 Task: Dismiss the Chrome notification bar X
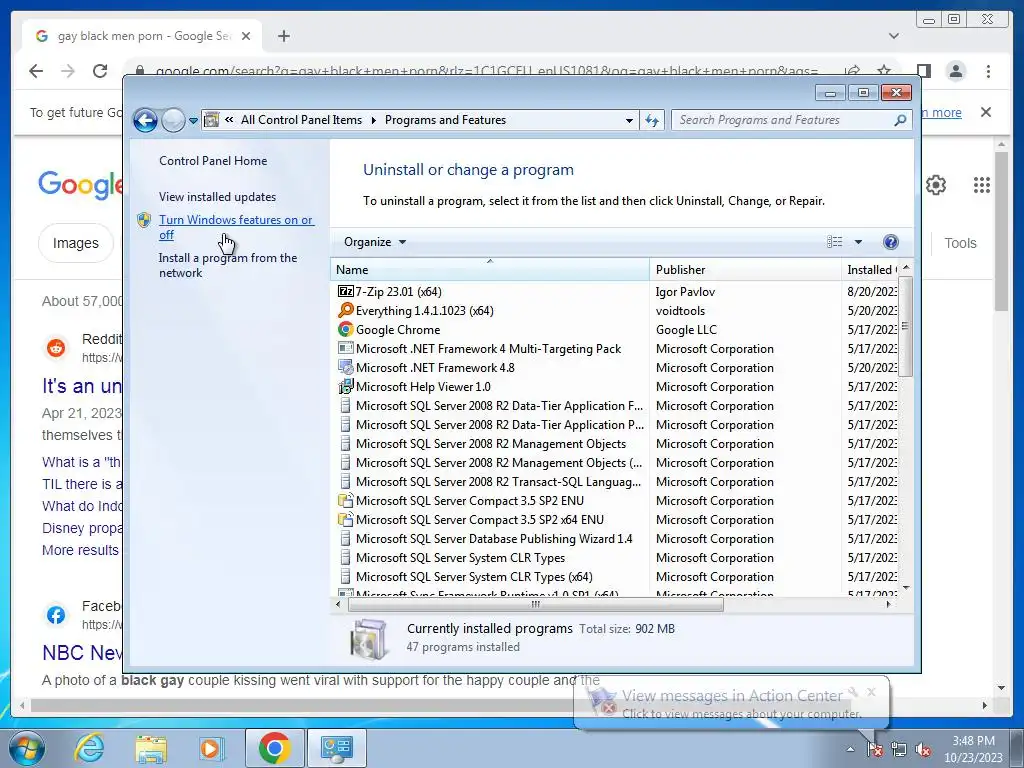coord(986,112)
